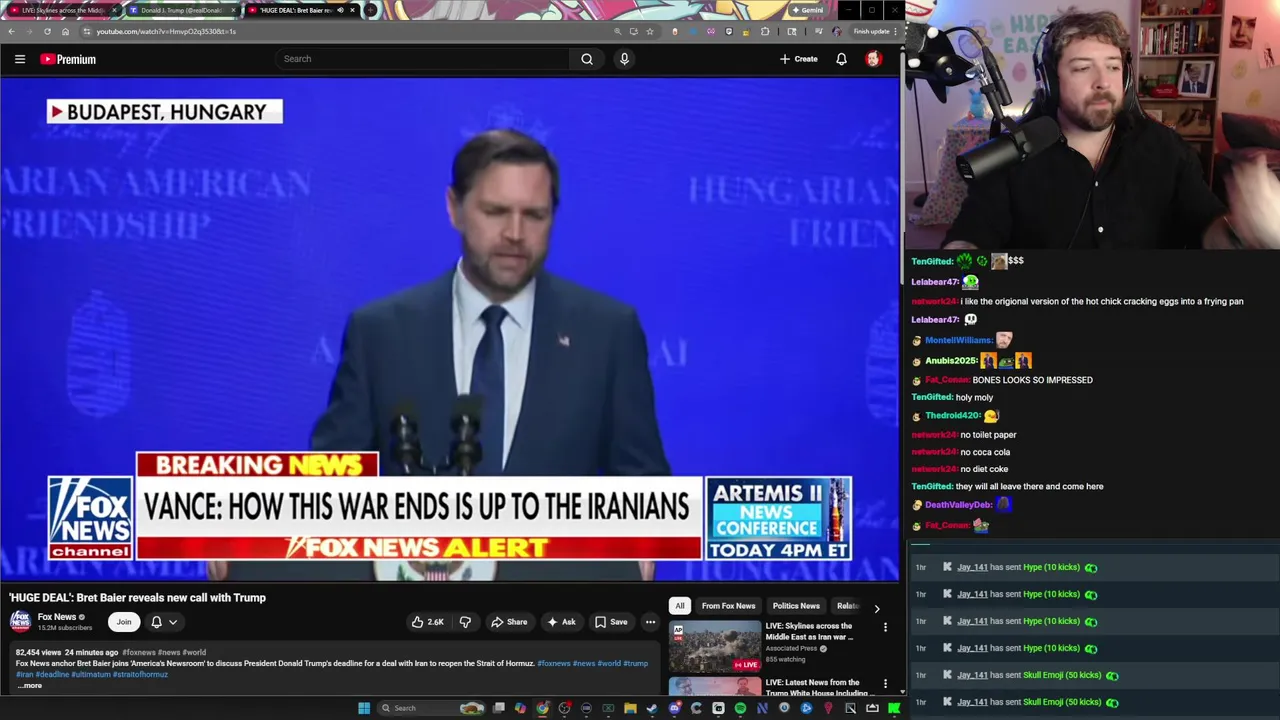Select the All filter chip
1280x720 pixels.
680,606
